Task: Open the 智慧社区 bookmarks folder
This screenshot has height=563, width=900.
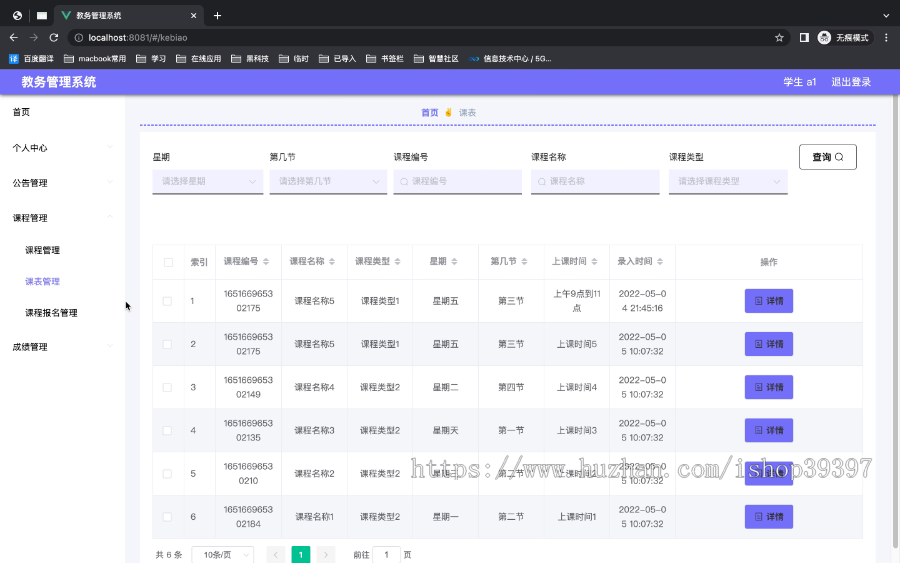Action: (x=436, y=59)
